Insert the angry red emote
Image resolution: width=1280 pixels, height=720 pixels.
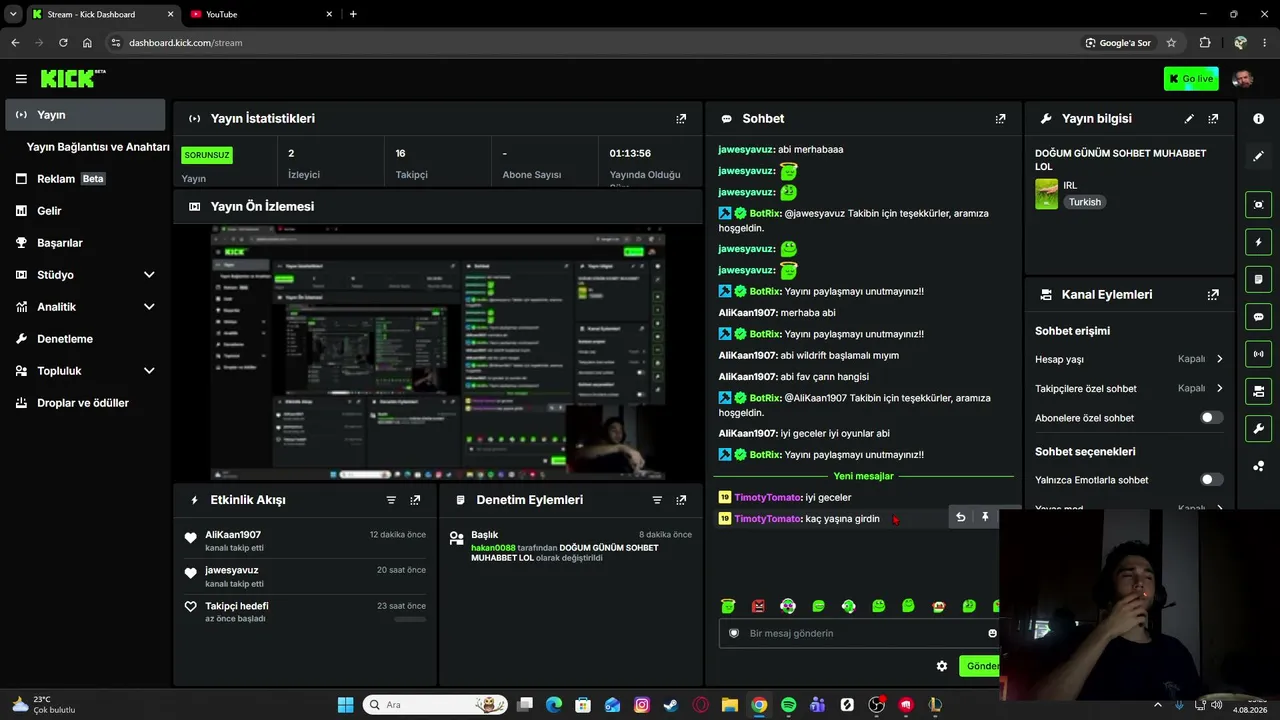point(758,606)
